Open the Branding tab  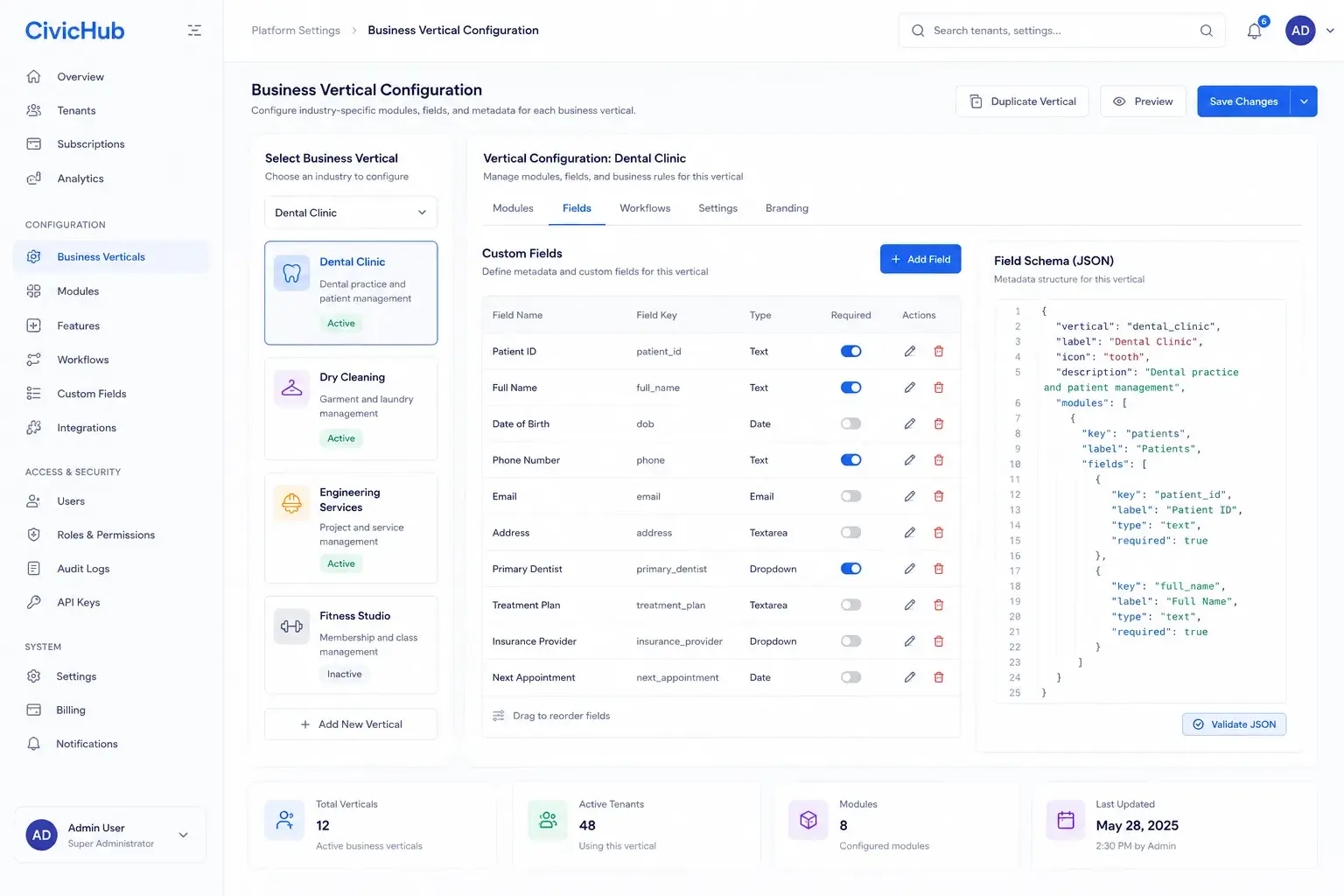(x=787, y=208)
